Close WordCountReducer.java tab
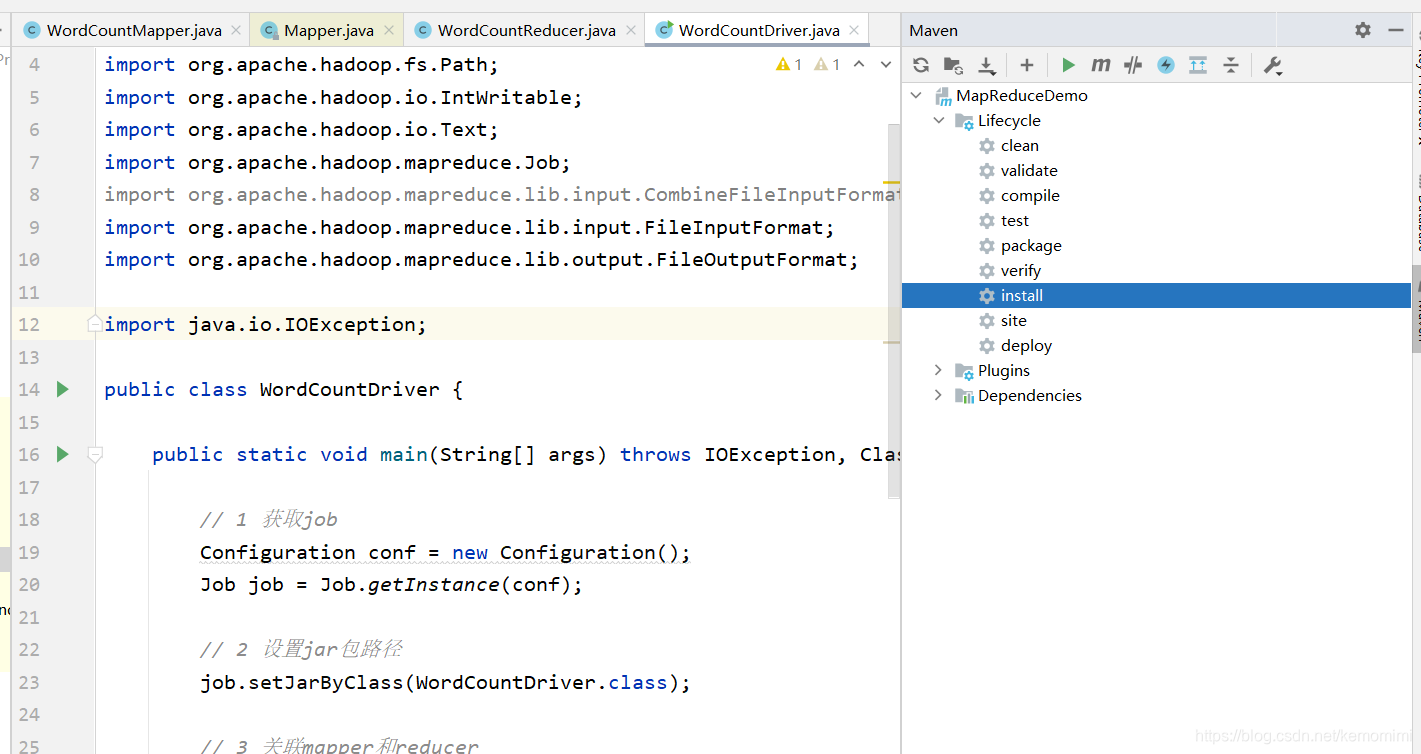 tap(631, 30)
